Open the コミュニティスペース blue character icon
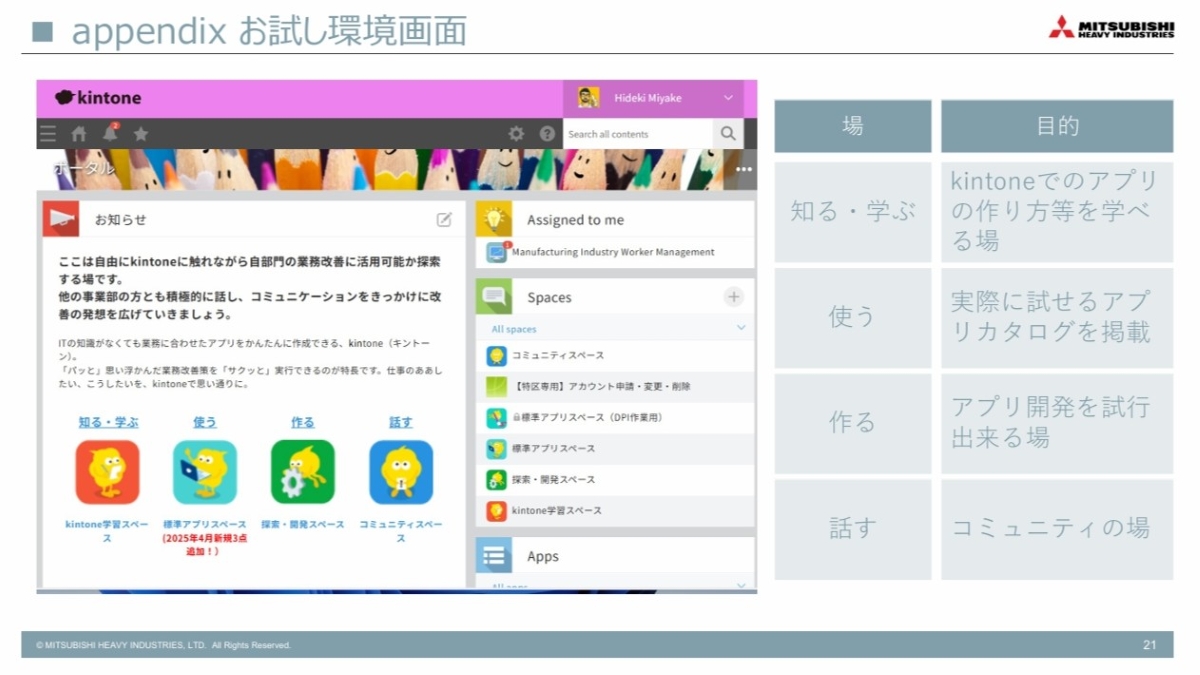The width and height of the screenshot is (1200, 675). pyautogui.click(x=401, y=472)
